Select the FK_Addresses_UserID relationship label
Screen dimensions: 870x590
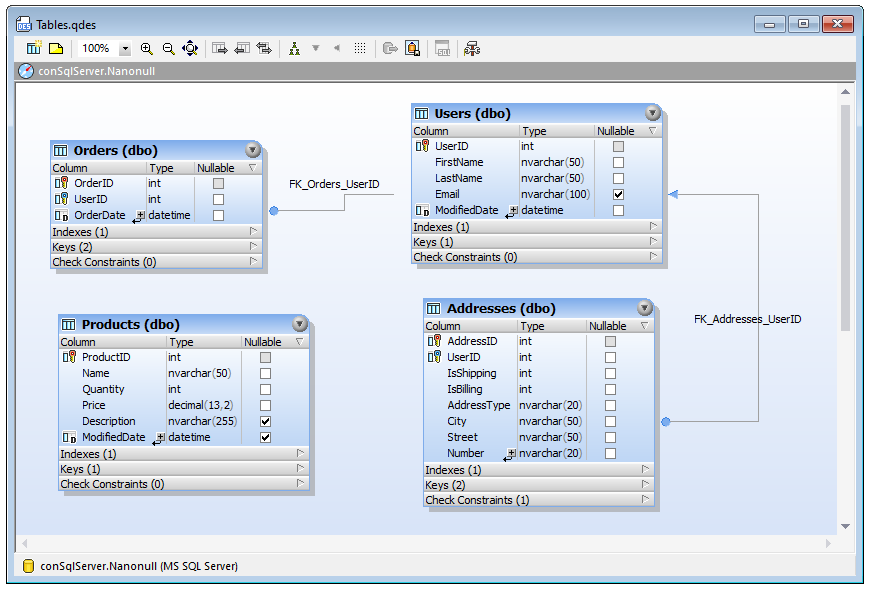click(x=747, y=319)
